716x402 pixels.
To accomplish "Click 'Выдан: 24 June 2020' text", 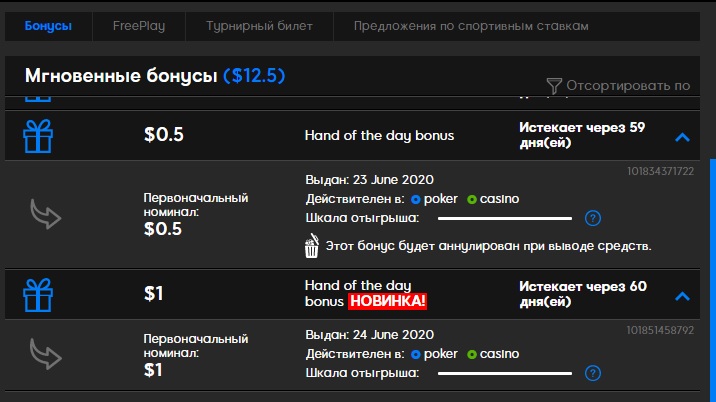I will pyautogui.click(x=369, y=334).
